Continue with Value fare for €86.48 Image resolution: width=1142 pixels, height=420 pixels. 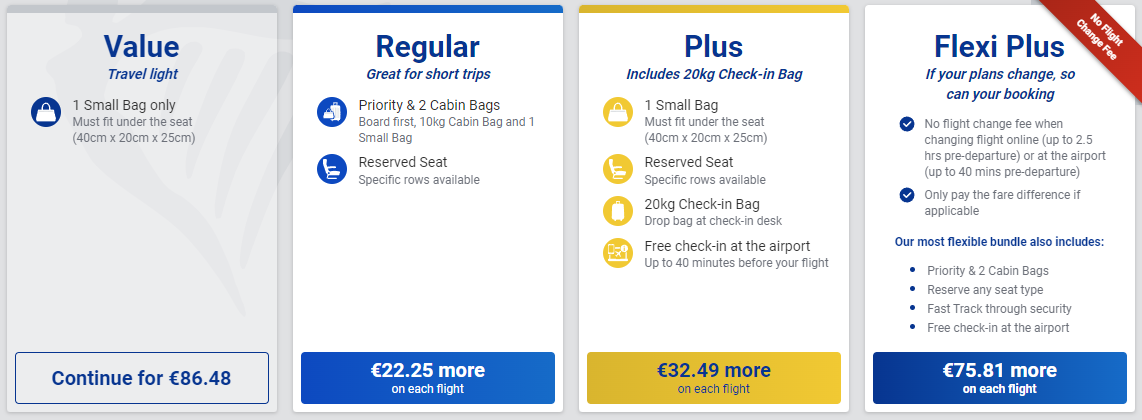pyautogui.click(x=142, y=378)
